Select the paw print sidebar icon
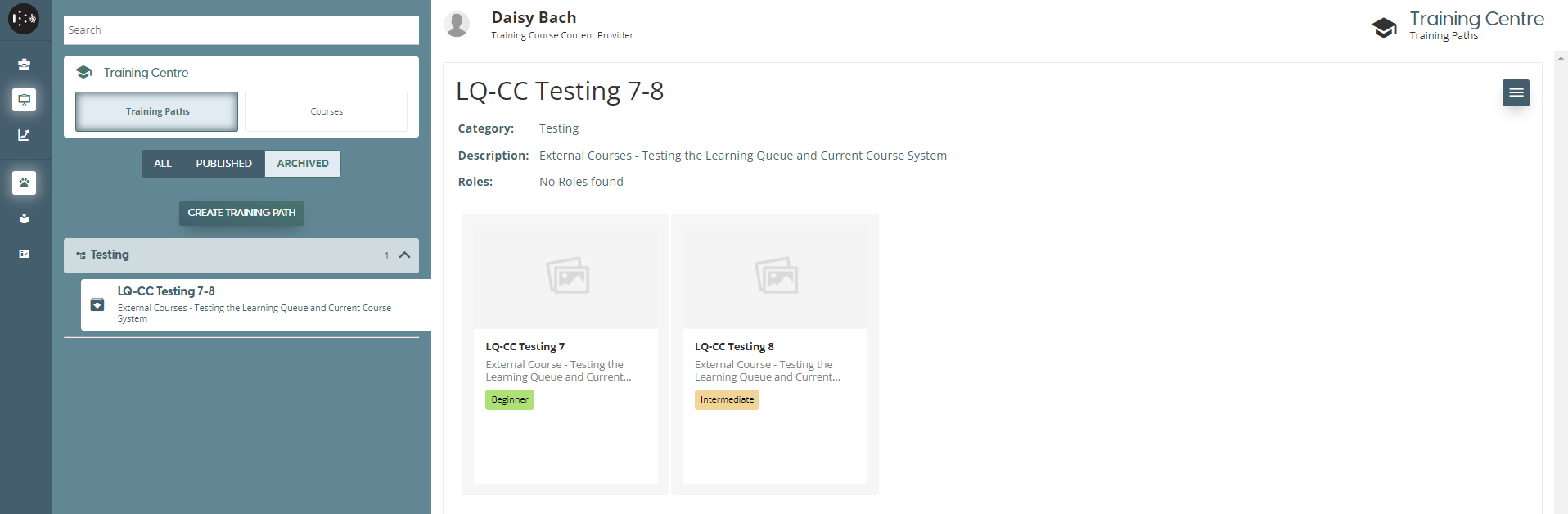This screenshot has height=514, width=1568. click(24, 183)
